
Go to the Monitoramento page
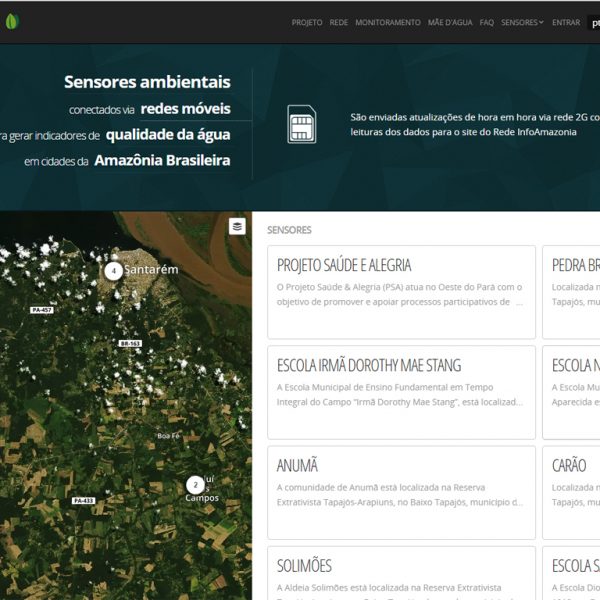[x=388, y=22]
